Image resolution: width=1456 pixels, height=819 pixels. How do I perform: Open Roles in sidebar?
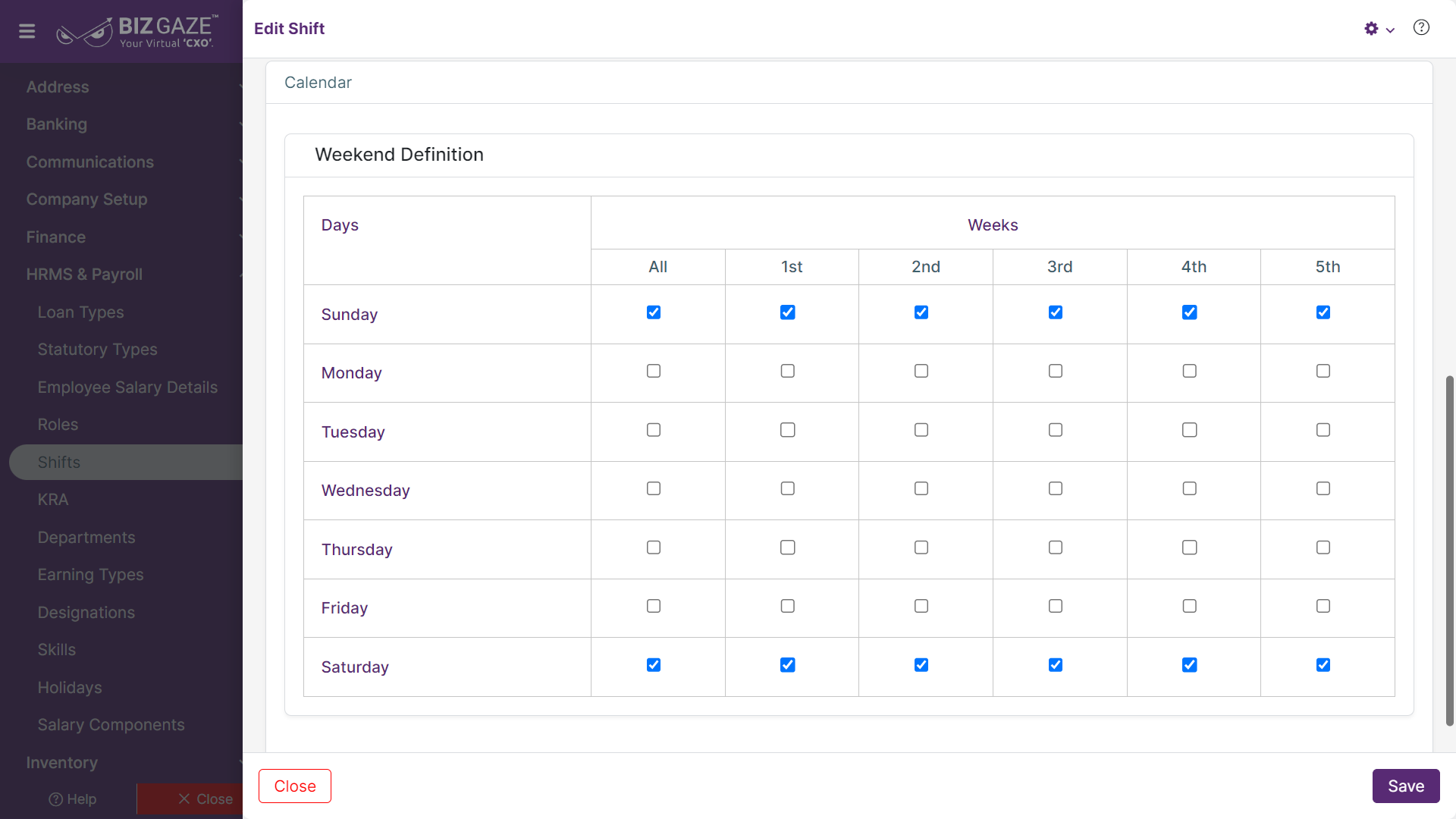58,425
